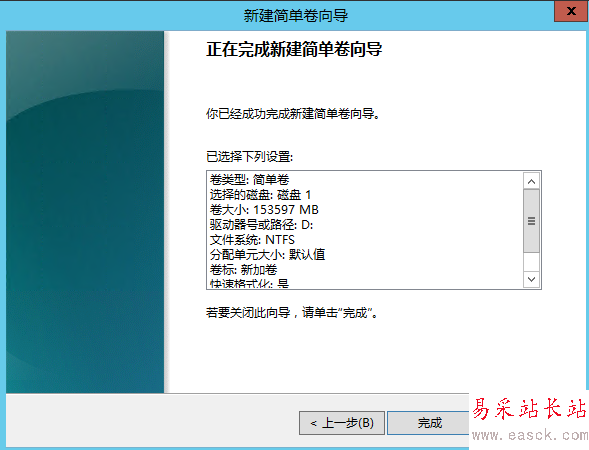
Task: Close the 新建简单卷向导 window
Action: 571,11
